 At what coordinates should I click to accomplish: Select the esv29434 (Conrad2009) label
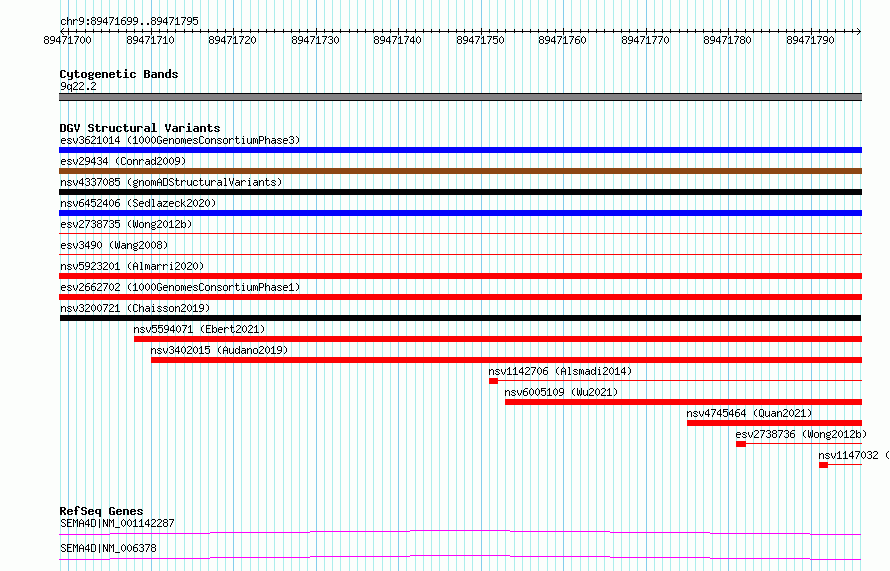click(x=123, y=161)
